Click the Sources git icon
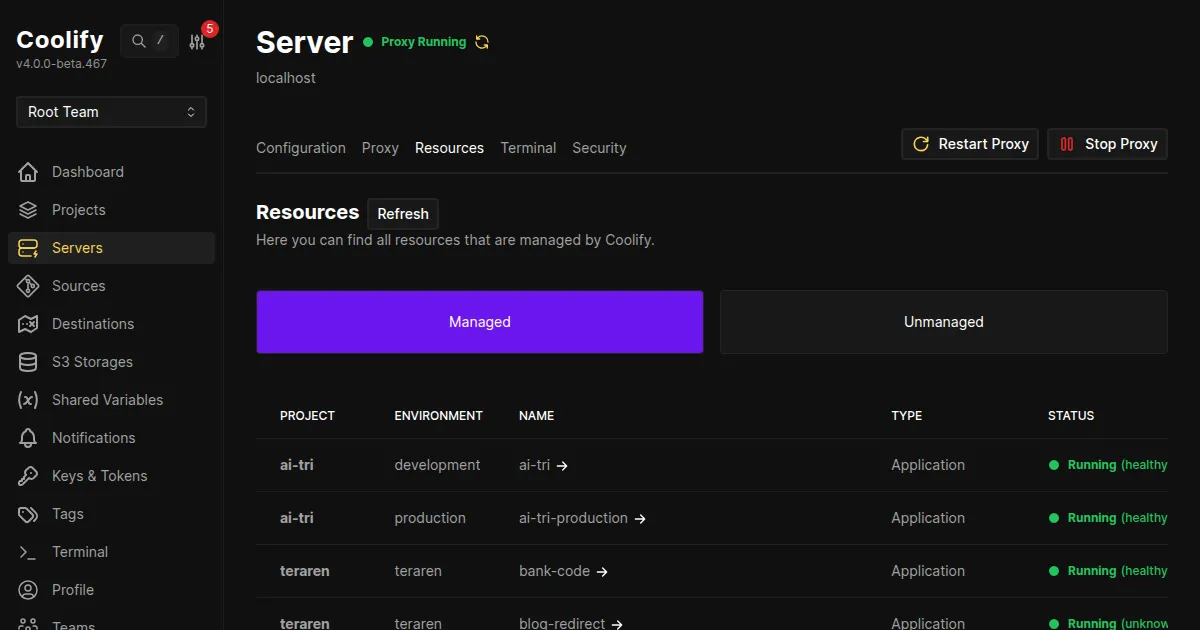This screenshot has height=630, width=1200. click(x=29, y=286)
